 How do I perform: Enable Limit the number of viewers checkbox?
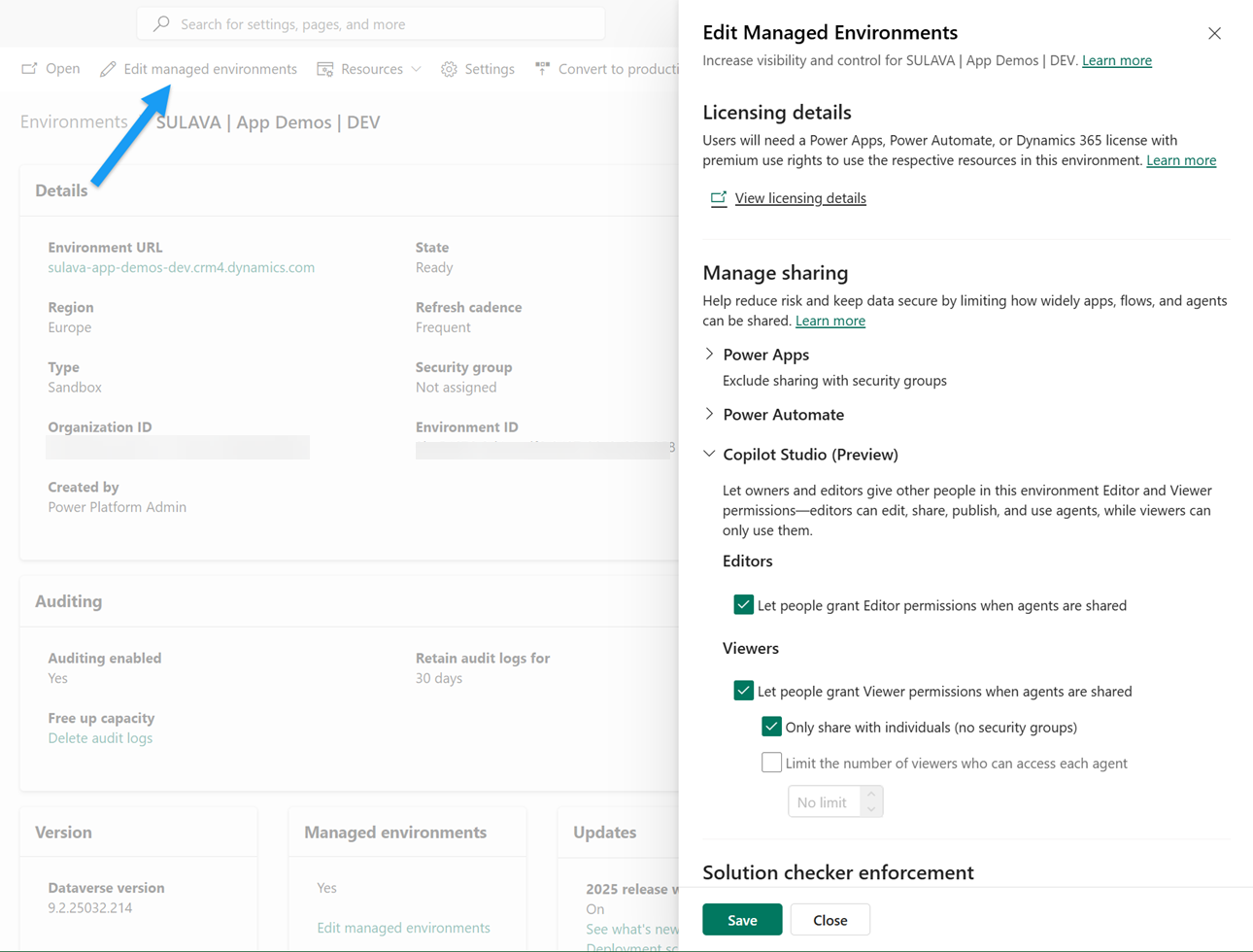tap(771, 763)
